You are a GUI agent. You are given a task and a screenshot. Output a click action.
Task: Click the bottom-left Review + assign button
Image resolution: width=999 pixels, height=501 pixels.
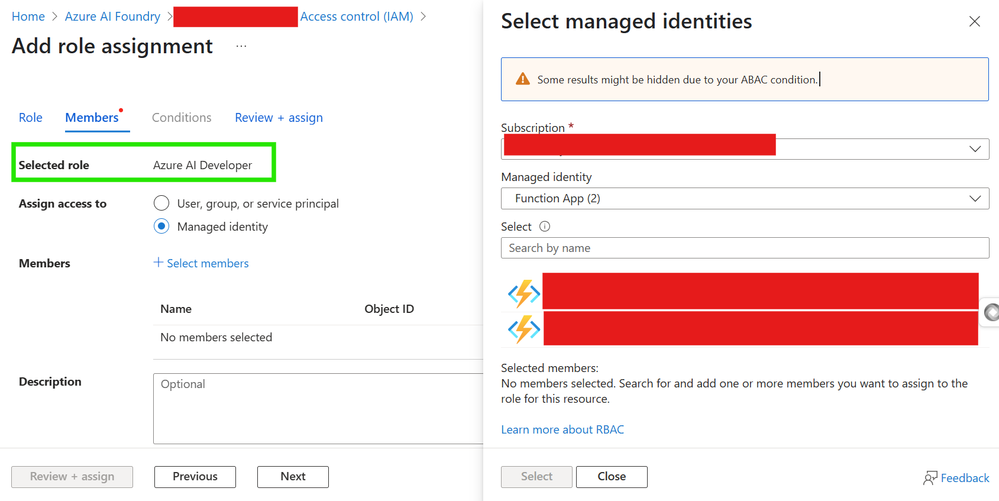click(x=72, y=477)
